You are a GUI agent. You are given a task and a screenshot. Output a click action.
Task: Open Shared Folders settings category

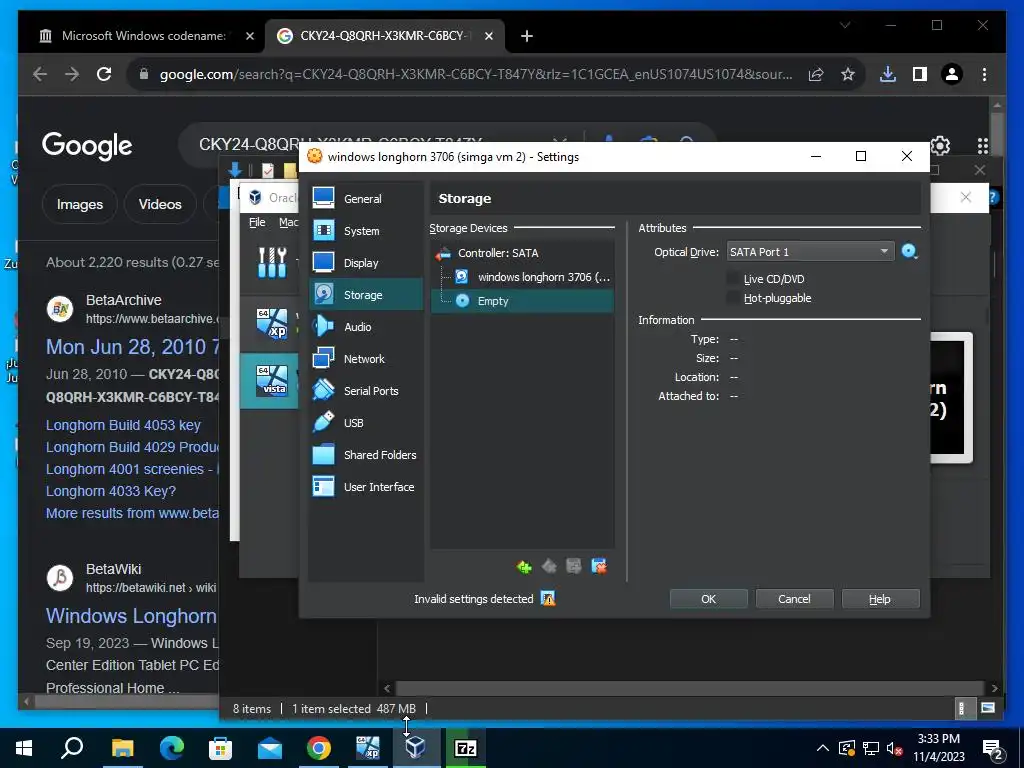366,455
